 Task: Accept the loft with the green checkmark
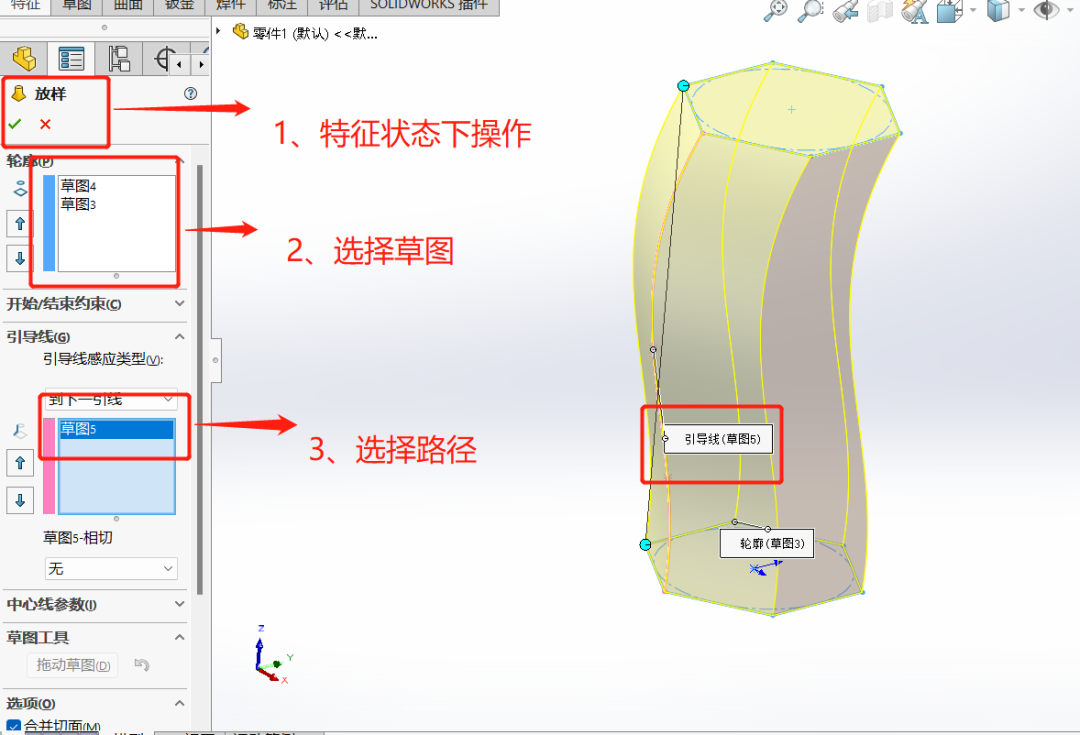[x=13, y=125]
